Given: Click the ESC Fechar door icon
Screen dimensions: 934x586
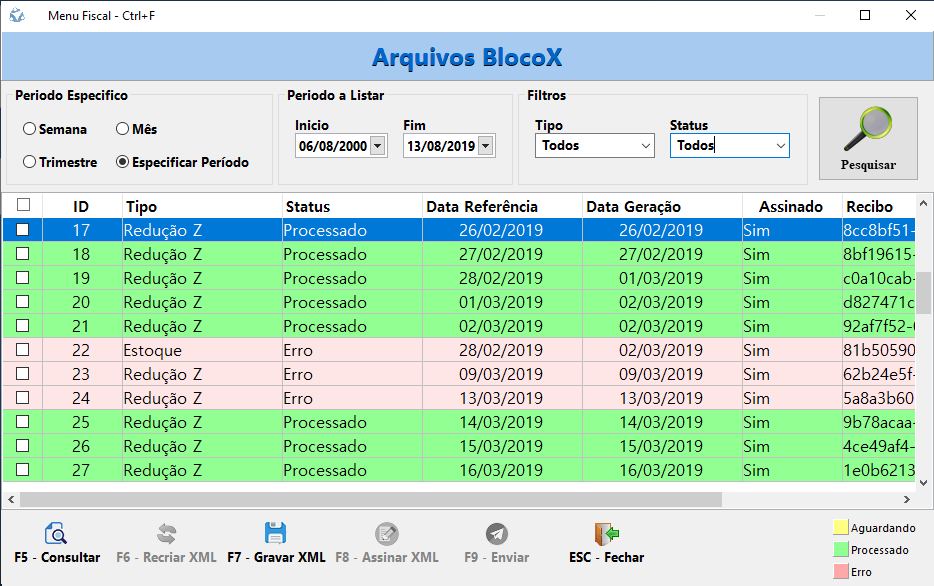Looking at the screenshot, I should [606, 534].
